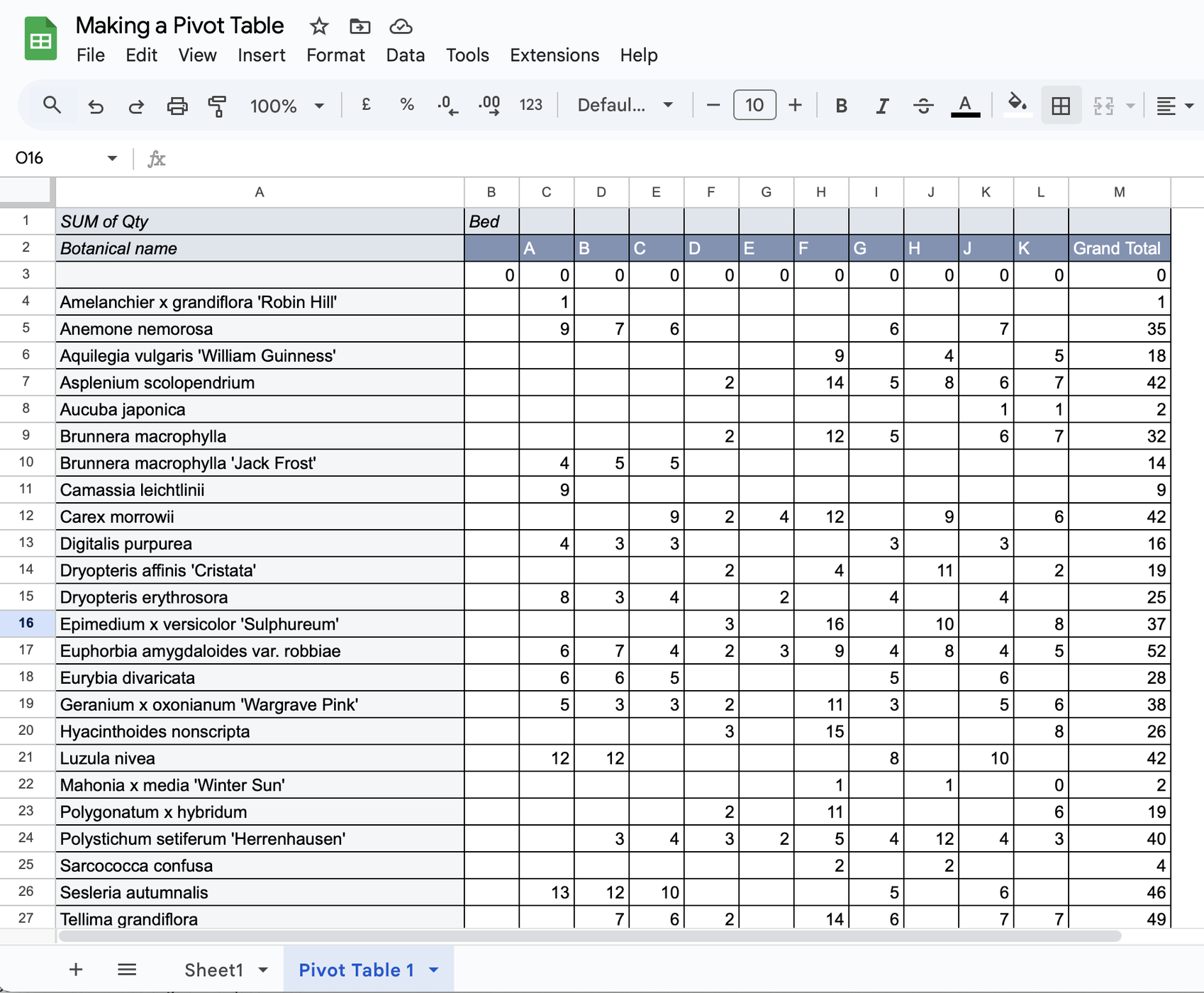The width and height of the screenshot is (1204, 993).
Task: Apply strikethrough formatting
Action: click(924, 105)
